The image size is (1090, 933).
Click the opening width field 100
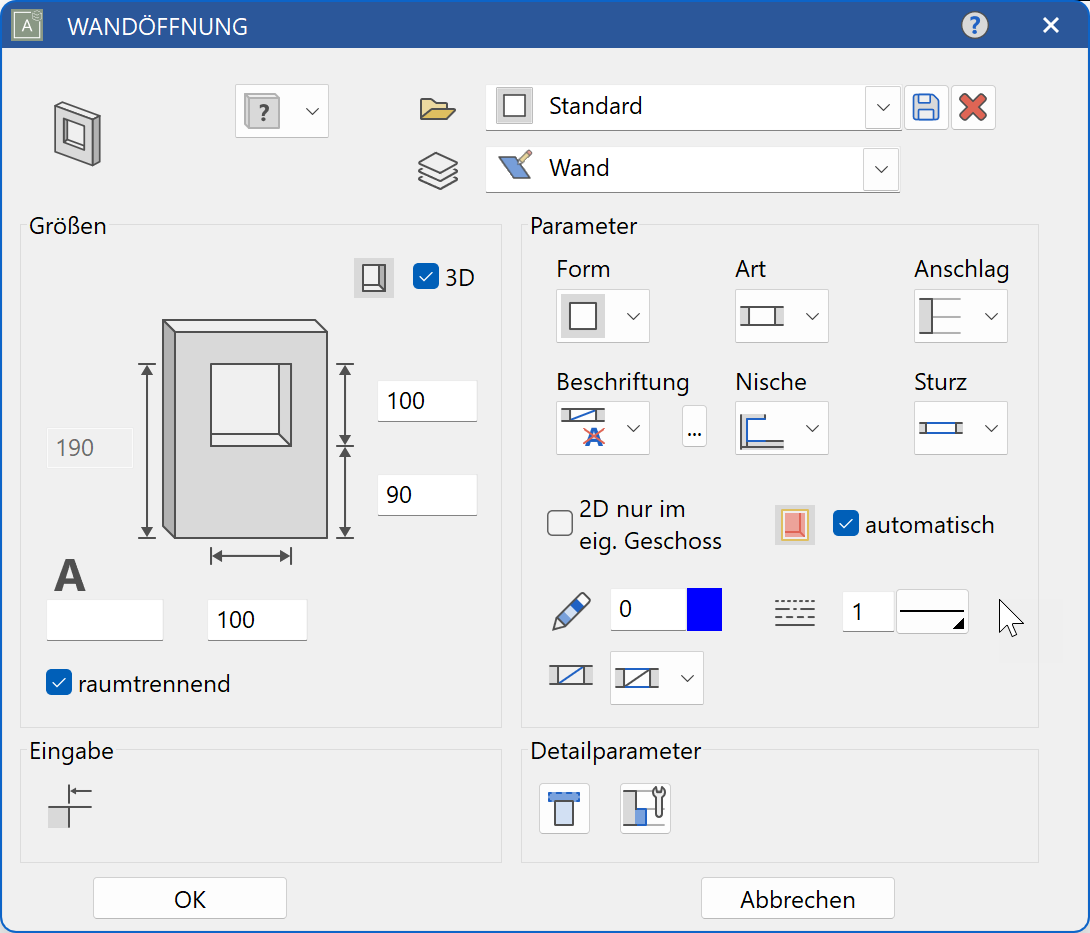(257, 620)
